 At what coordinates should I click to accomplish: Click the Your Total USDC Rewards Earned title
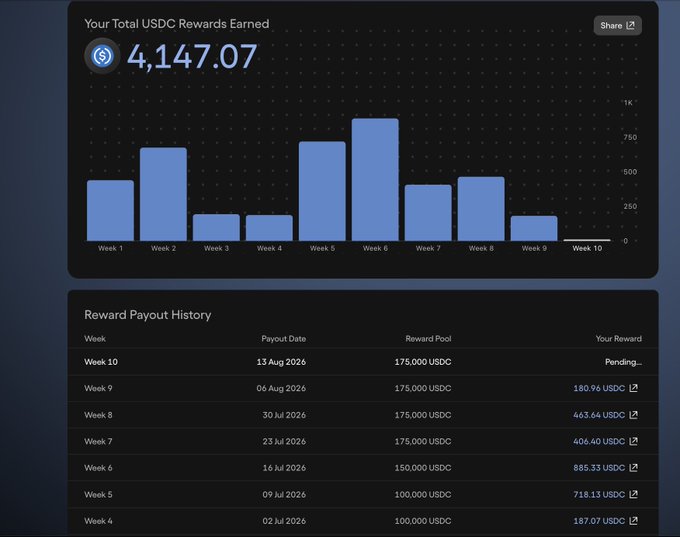(x=177, y=24)
